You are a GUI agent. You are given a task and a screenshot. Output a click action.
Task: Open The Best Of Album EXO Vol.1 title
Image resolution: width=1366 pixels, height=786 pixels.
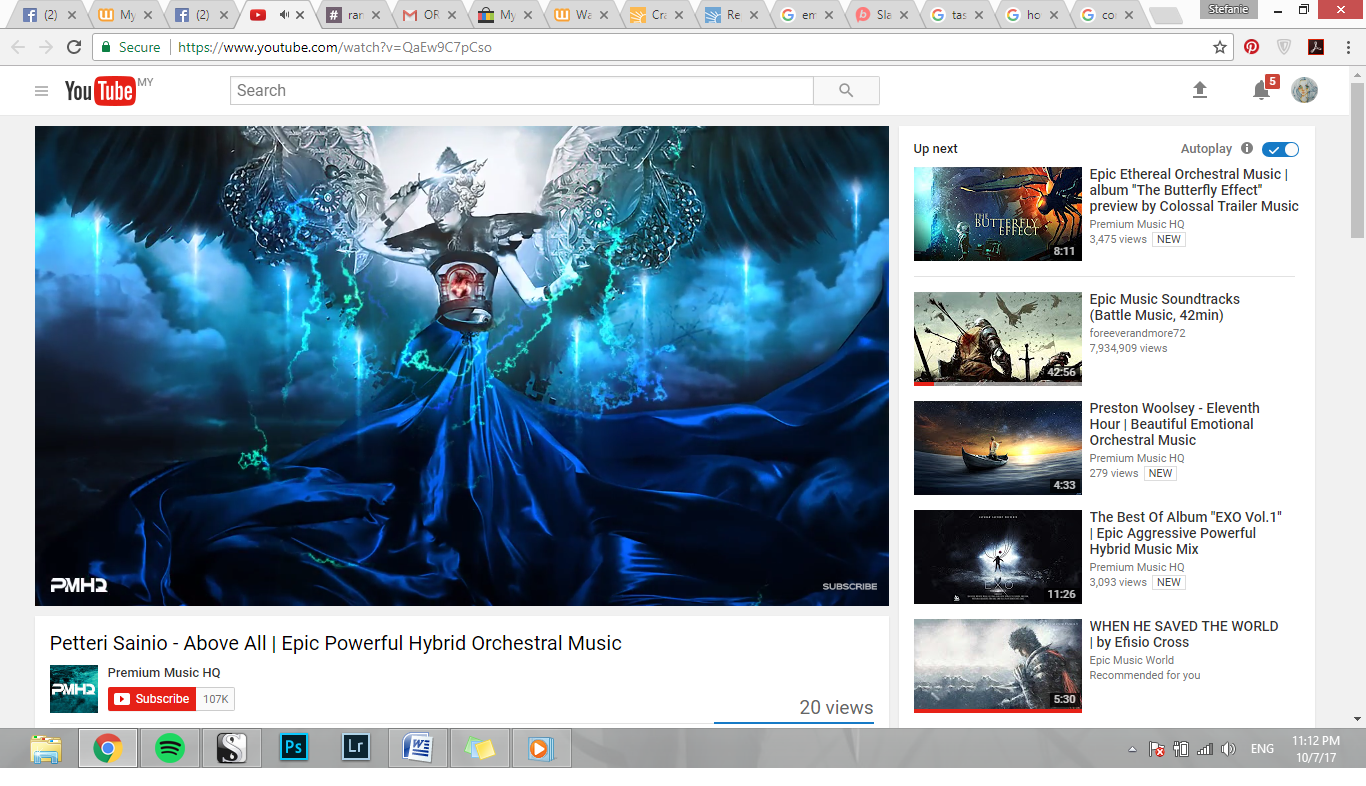pos(1186,533)
